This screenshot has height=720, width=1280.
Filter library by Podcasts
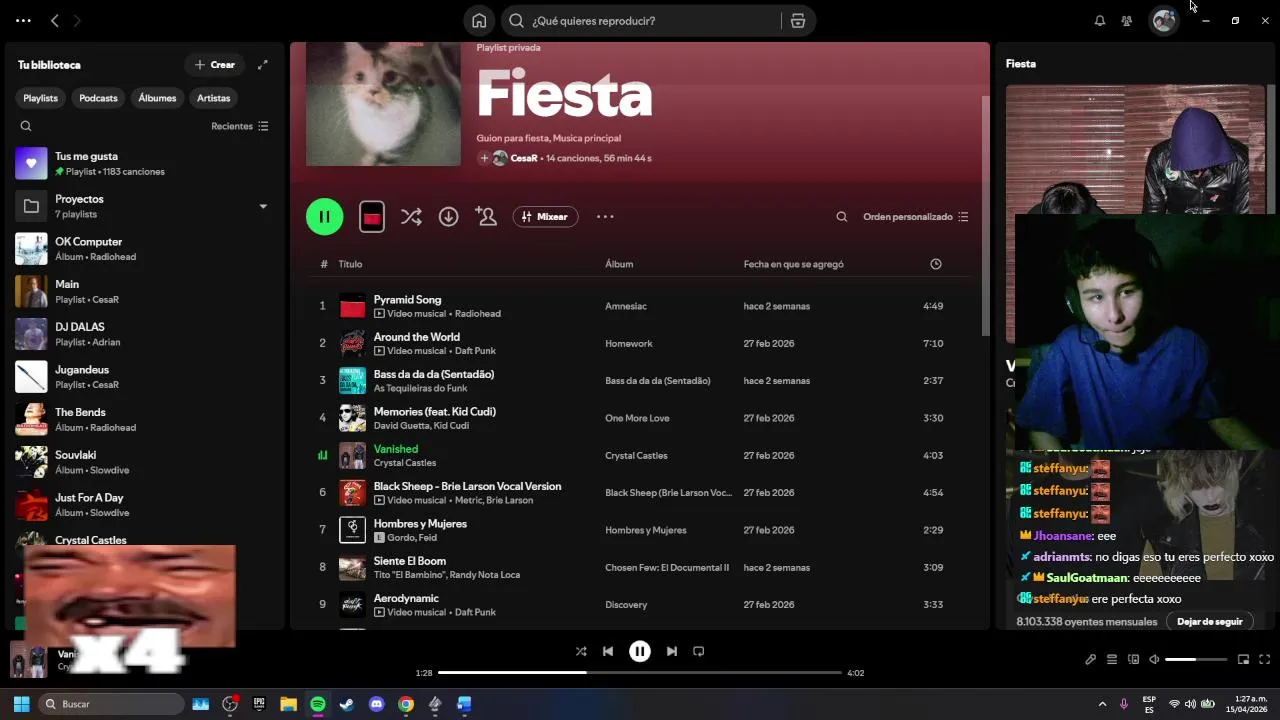click(98, 98)
